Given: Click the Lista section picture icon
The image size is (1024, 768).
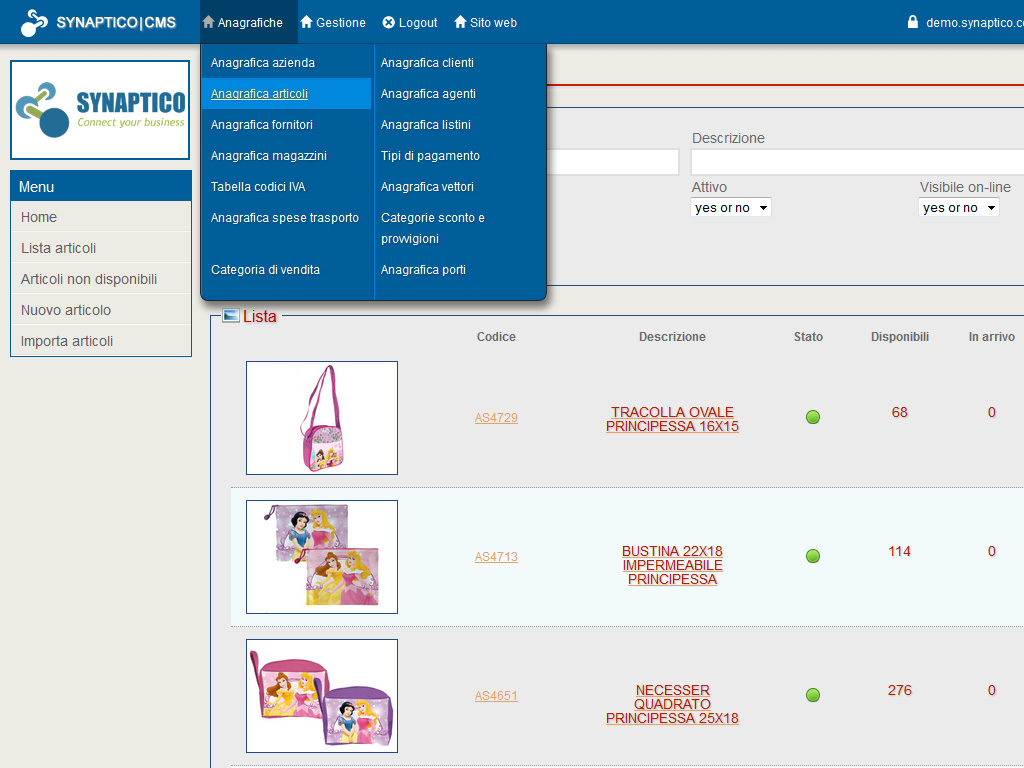Looking at the screenshot, I should (x=231, y=316).
